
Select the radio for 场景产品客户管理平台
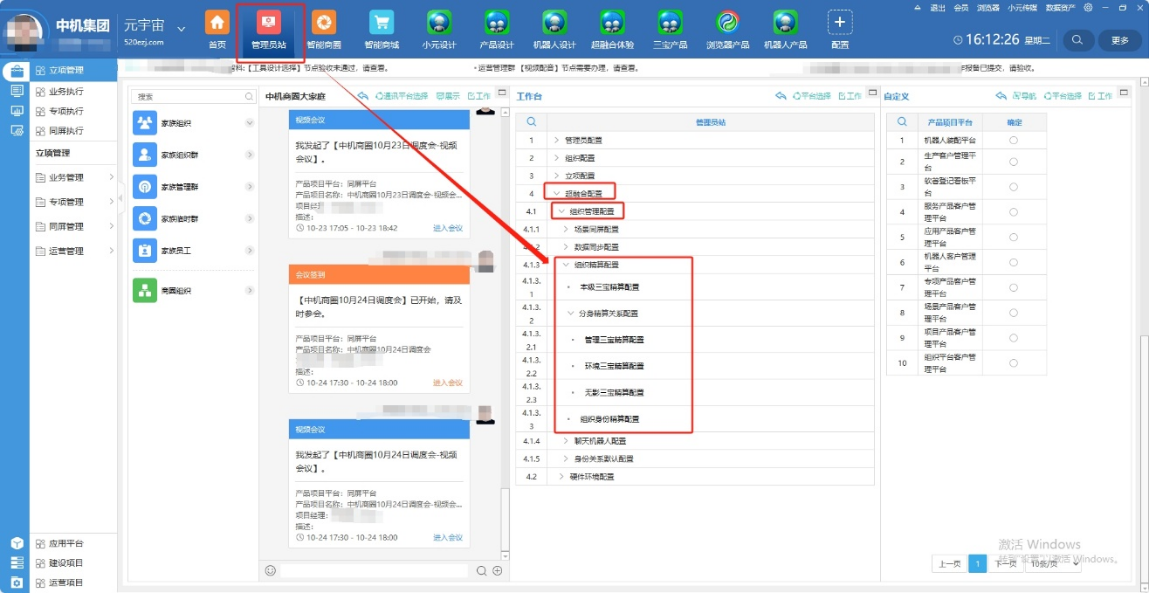[x=1014, y=312]
